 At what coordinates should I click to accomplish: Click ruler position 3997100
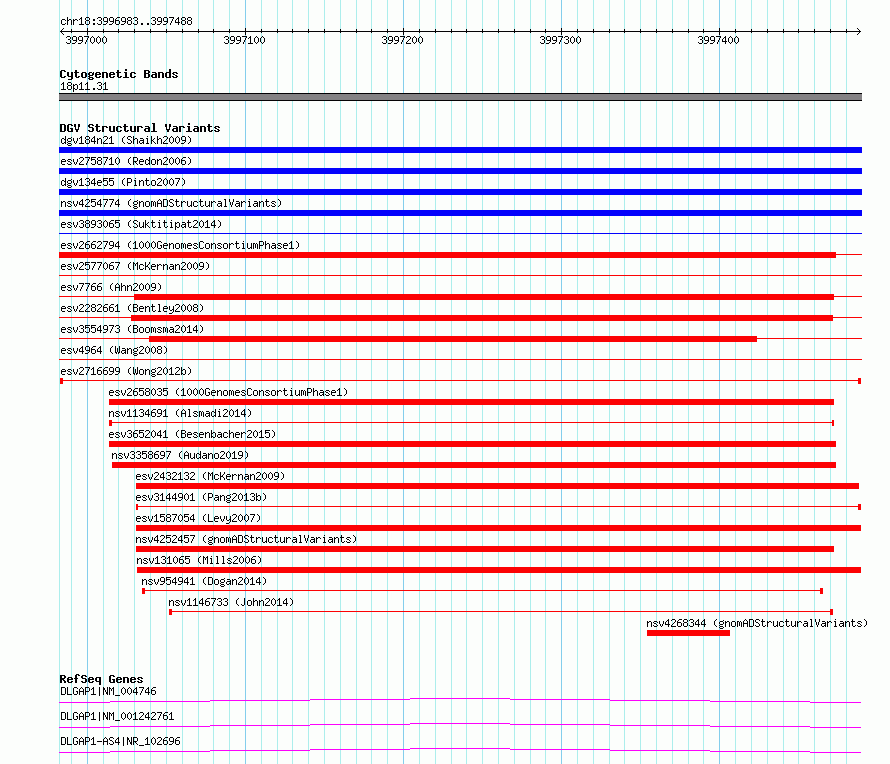click(244, 40)
